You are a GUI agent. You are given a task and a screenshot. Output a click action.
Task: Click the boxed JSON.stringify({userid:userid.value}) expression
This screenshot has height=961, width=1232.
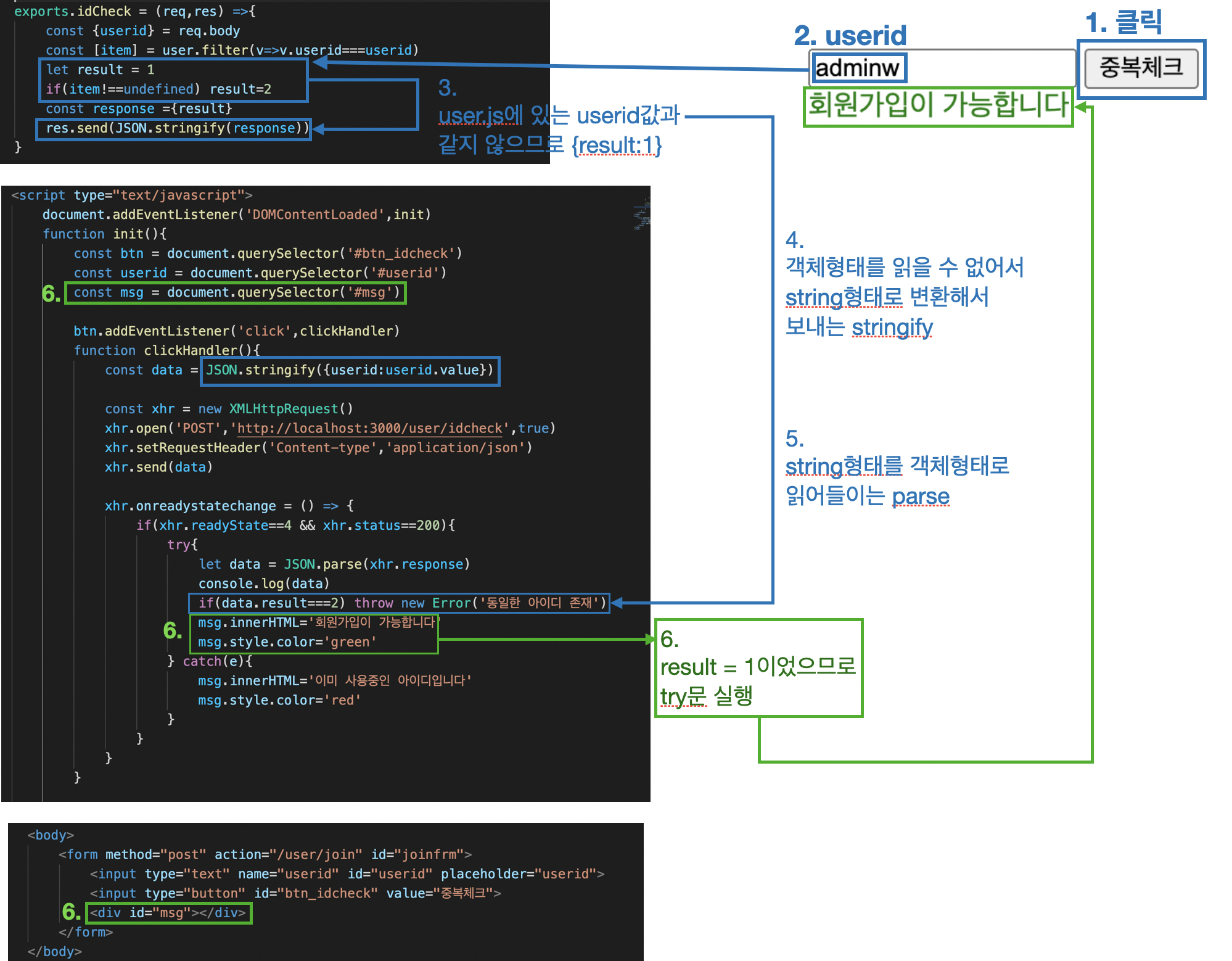pyautogui.click(x=350, y=370)
